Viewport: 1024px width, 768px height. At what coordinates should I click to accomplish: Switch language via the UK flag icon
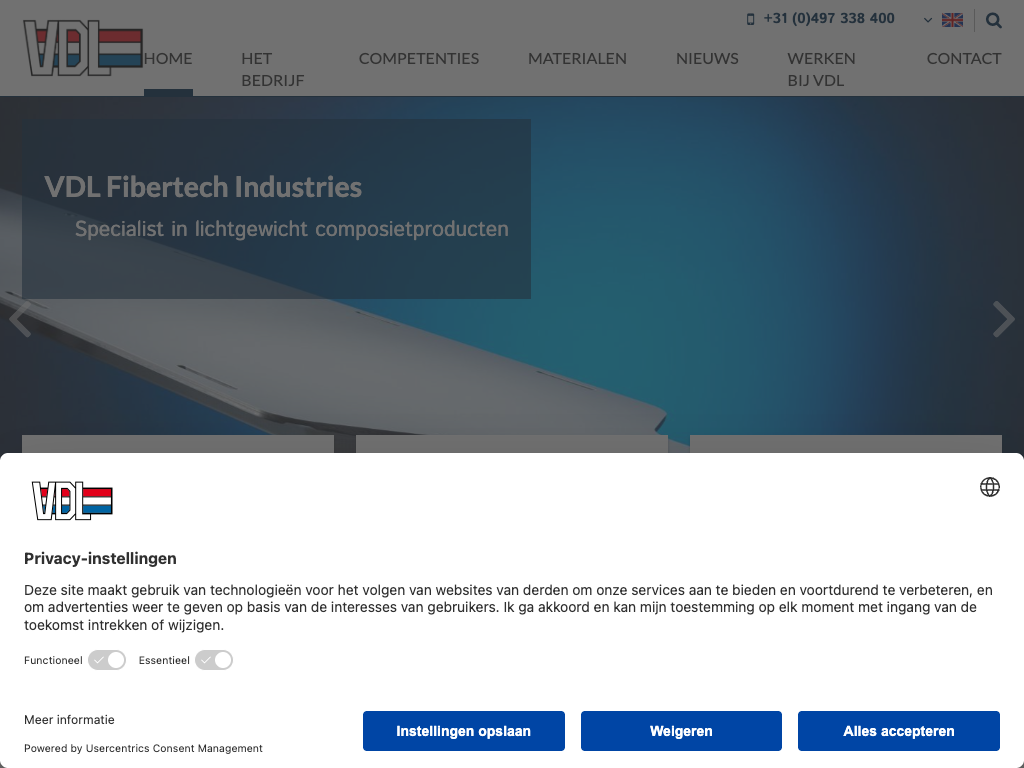(x=952, y=20)
